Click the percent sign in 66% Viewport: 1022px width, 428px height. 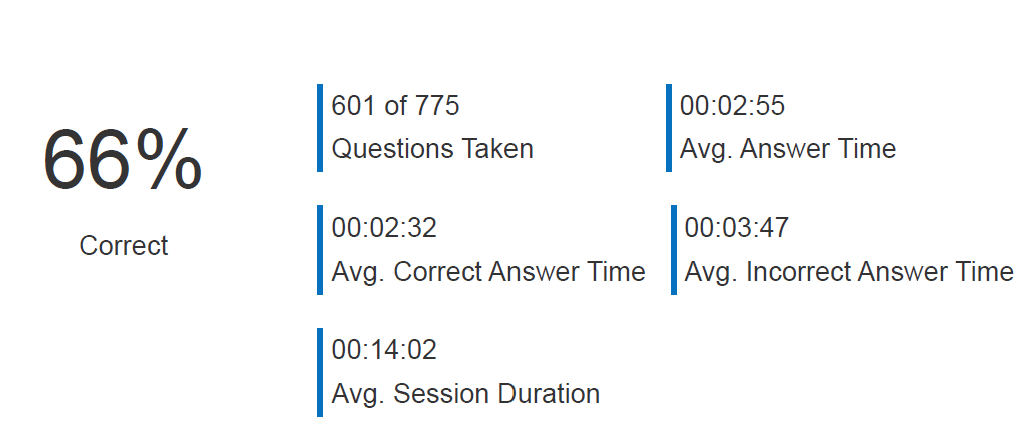[x=169, y=160]
